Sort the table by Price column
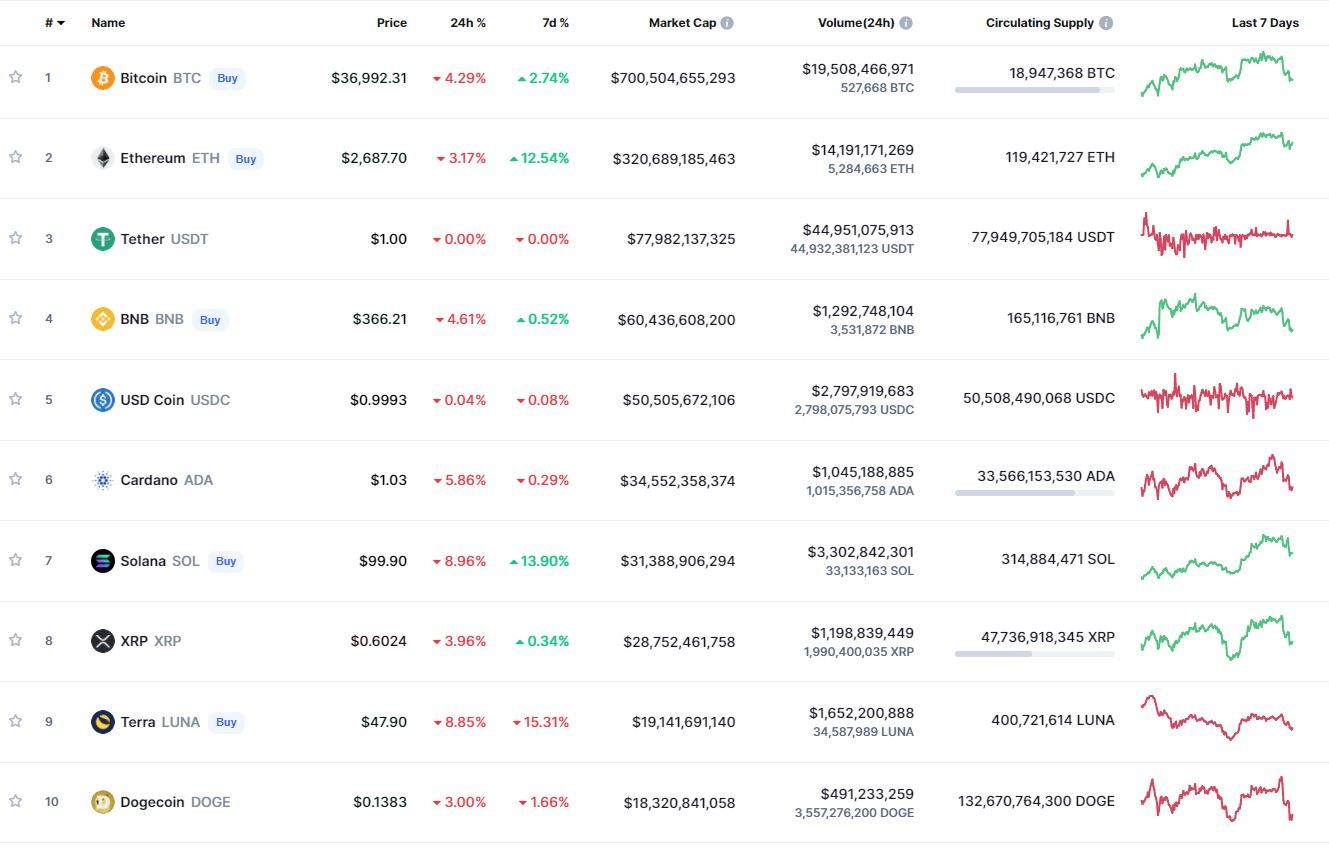 pyautogui.click(x=391, y=23)
